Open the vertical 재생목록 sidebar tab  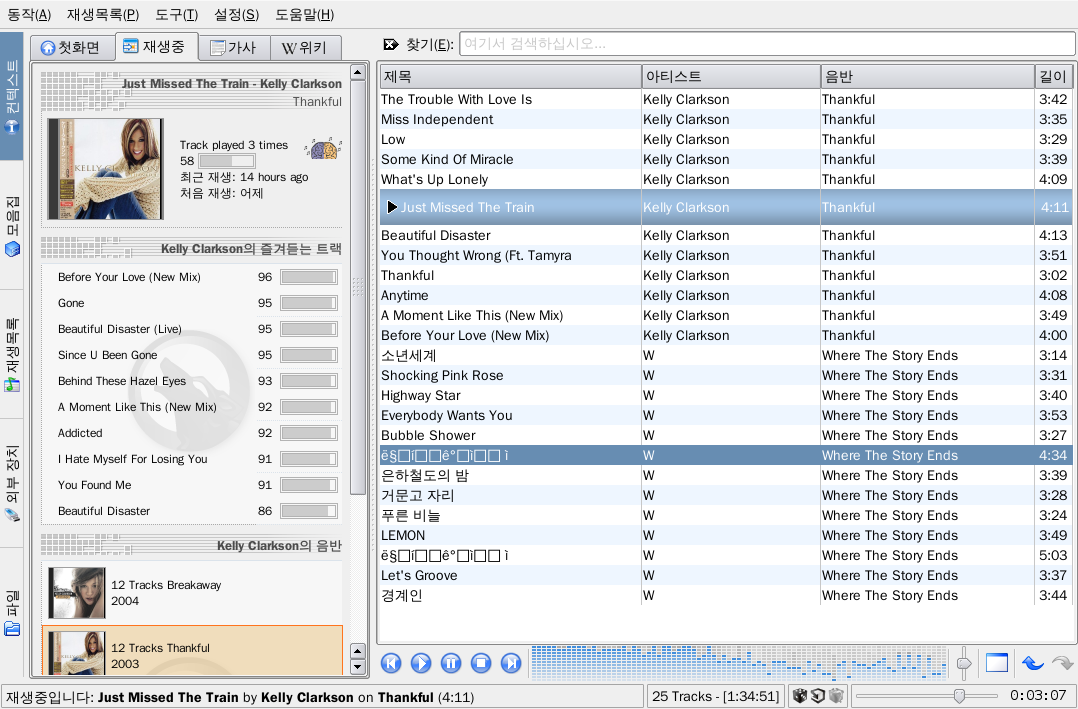pyautogui.click(x=12, y=354)
